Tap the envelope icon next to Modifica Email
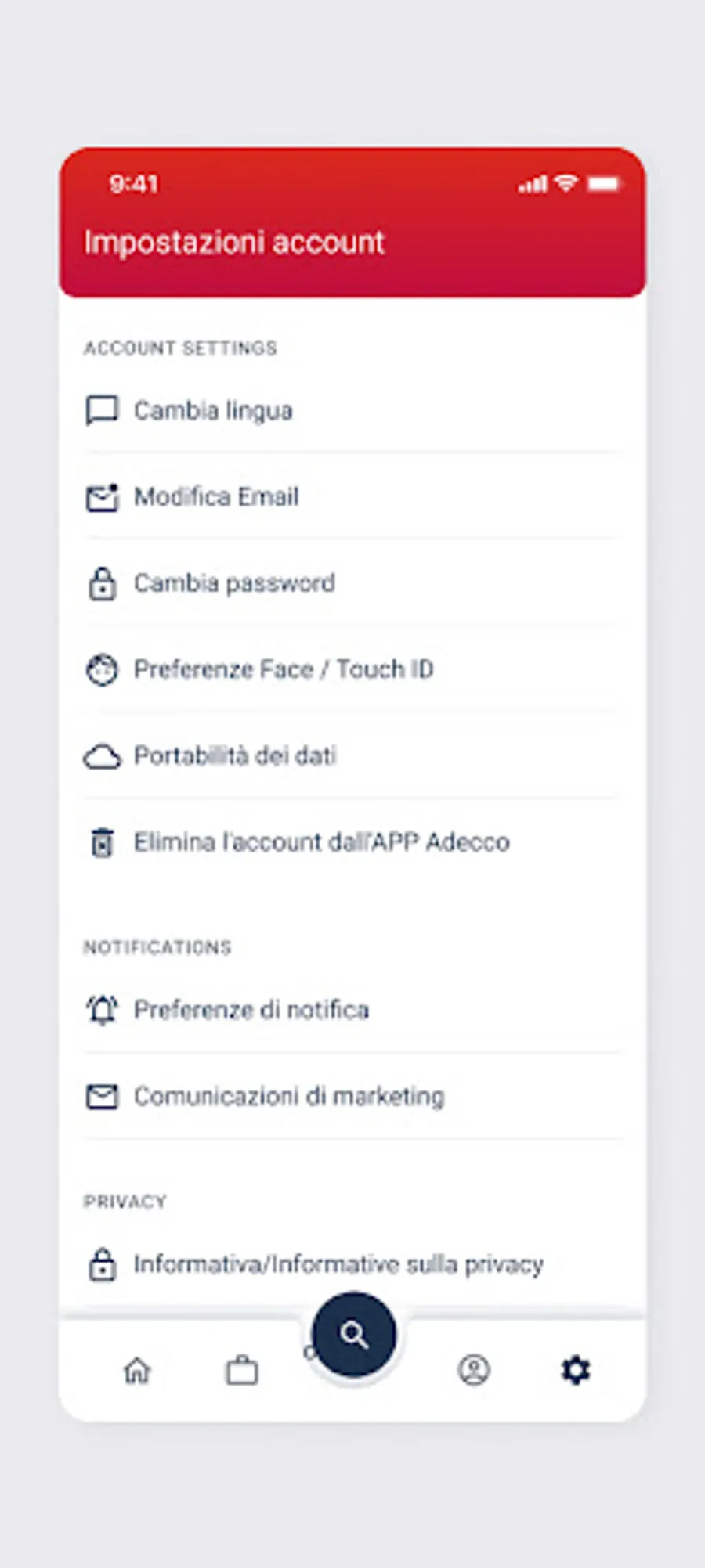Image resolution: width=705 pixels, height=1568 pixels. pyautogui.click(x=102, y=497)
